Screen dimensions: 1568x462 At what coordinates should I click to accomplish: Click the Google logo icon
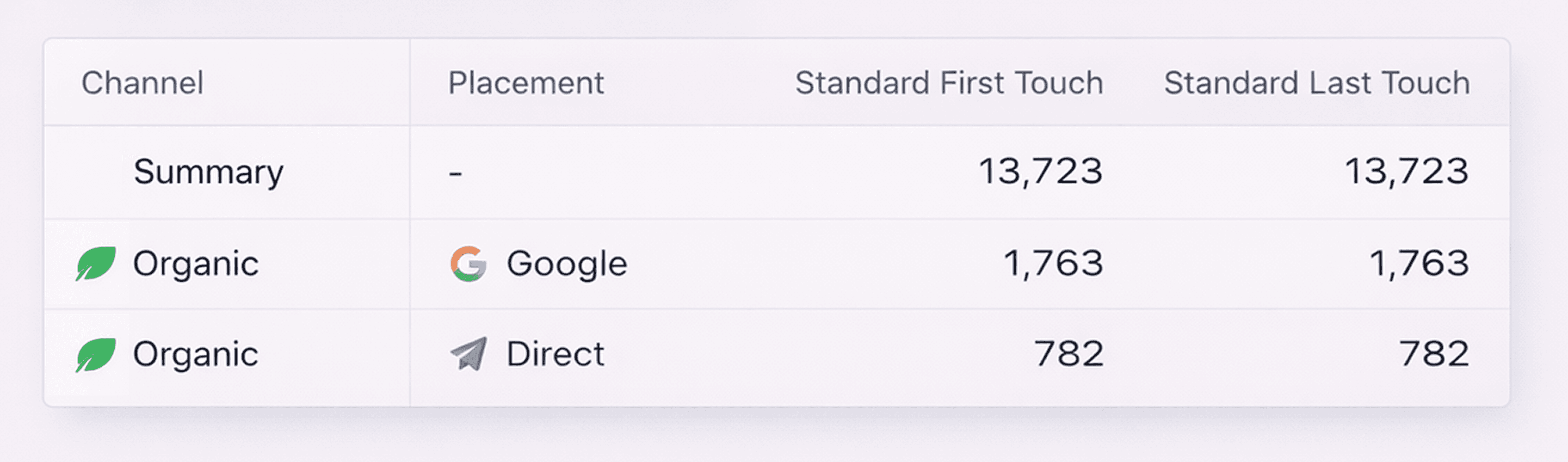point(468,264)
